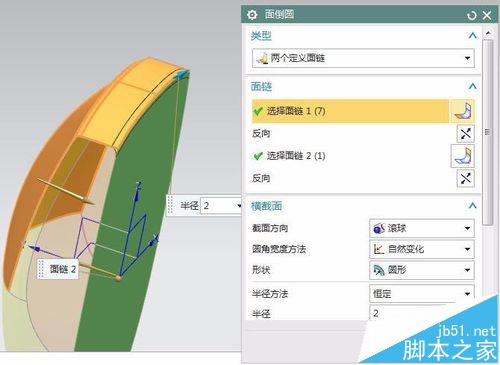500x365 pixels.
Task: Click the dialog scrollbar up arrow
Action: 488,33
